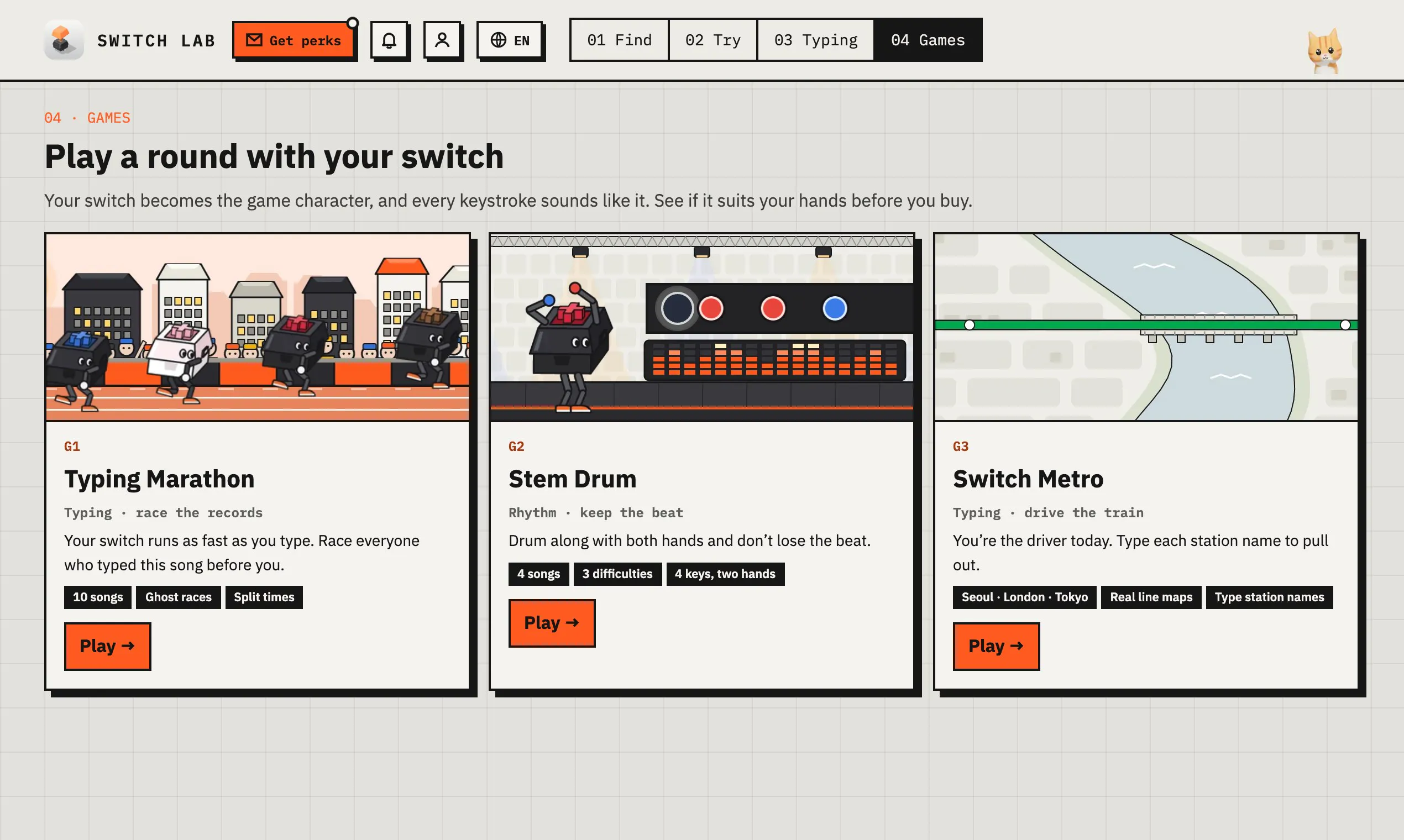Open the Switch Metro map thumbnail
1404x840 pixels.
pyautogui.click(x=1146, y=327)
